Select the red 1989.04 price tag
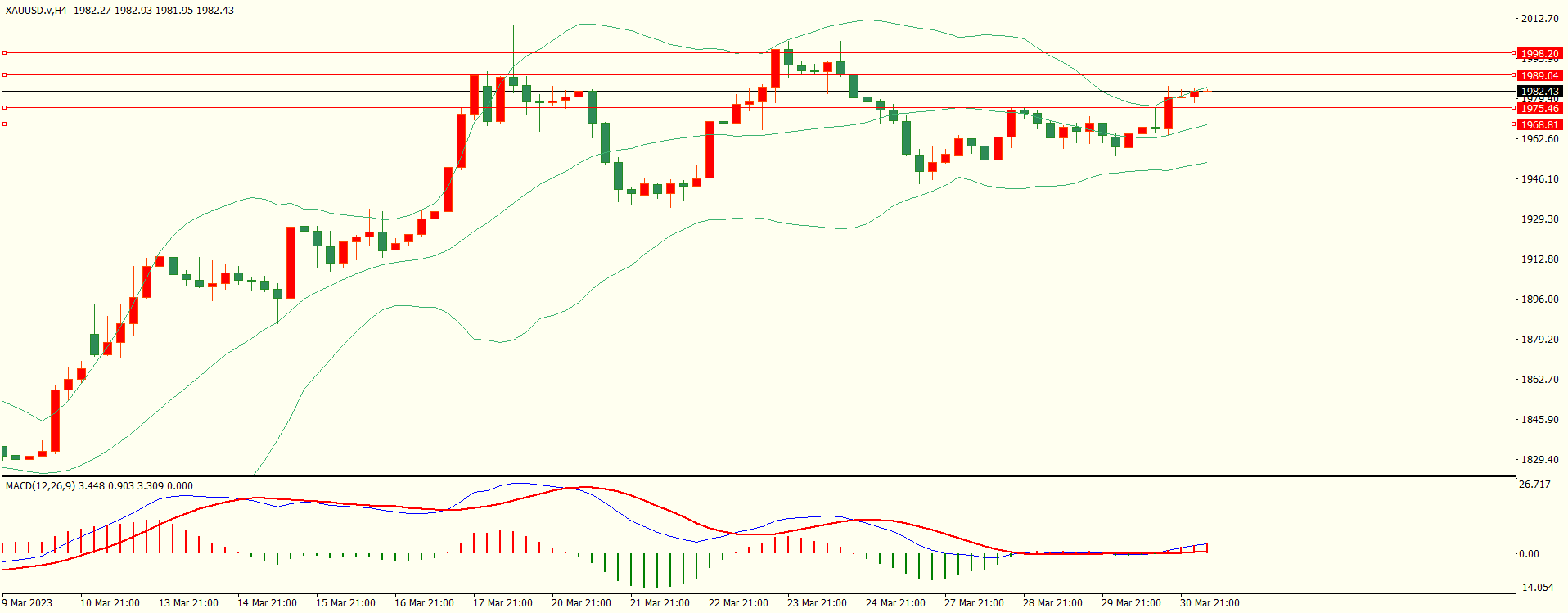1568x613 pixels. 1539,76
